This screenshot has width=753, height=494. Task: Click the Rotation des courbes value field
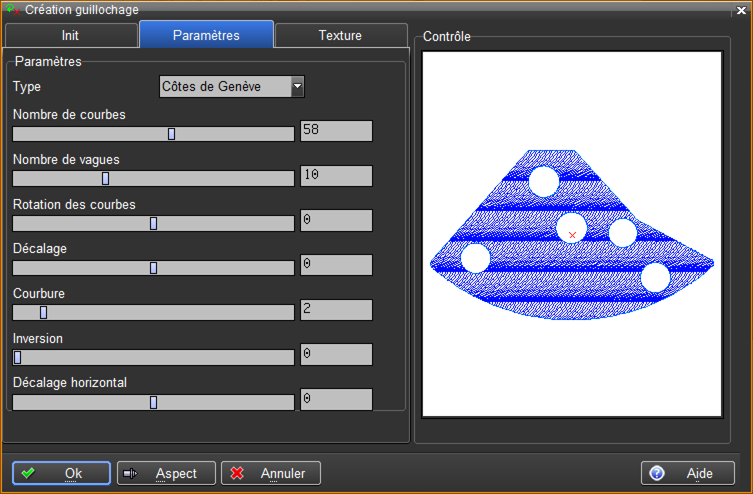point(336,220)
